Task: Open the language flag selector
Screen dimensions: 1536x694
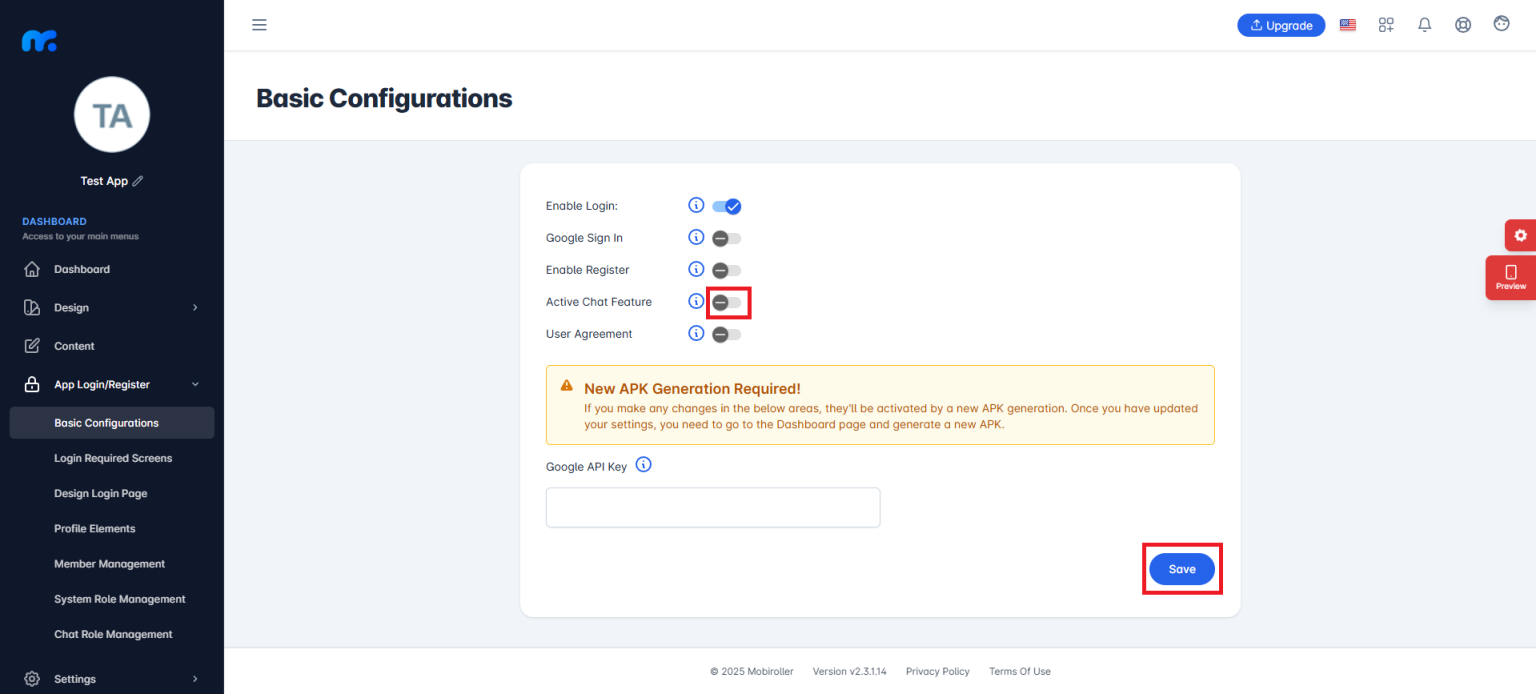Action: click(1347, 24)
